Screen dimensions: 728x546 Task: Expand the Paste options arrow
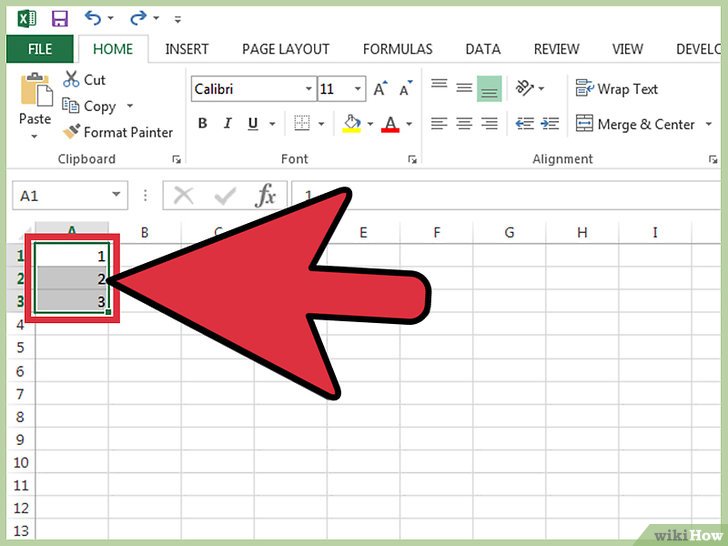pos(34,136)
